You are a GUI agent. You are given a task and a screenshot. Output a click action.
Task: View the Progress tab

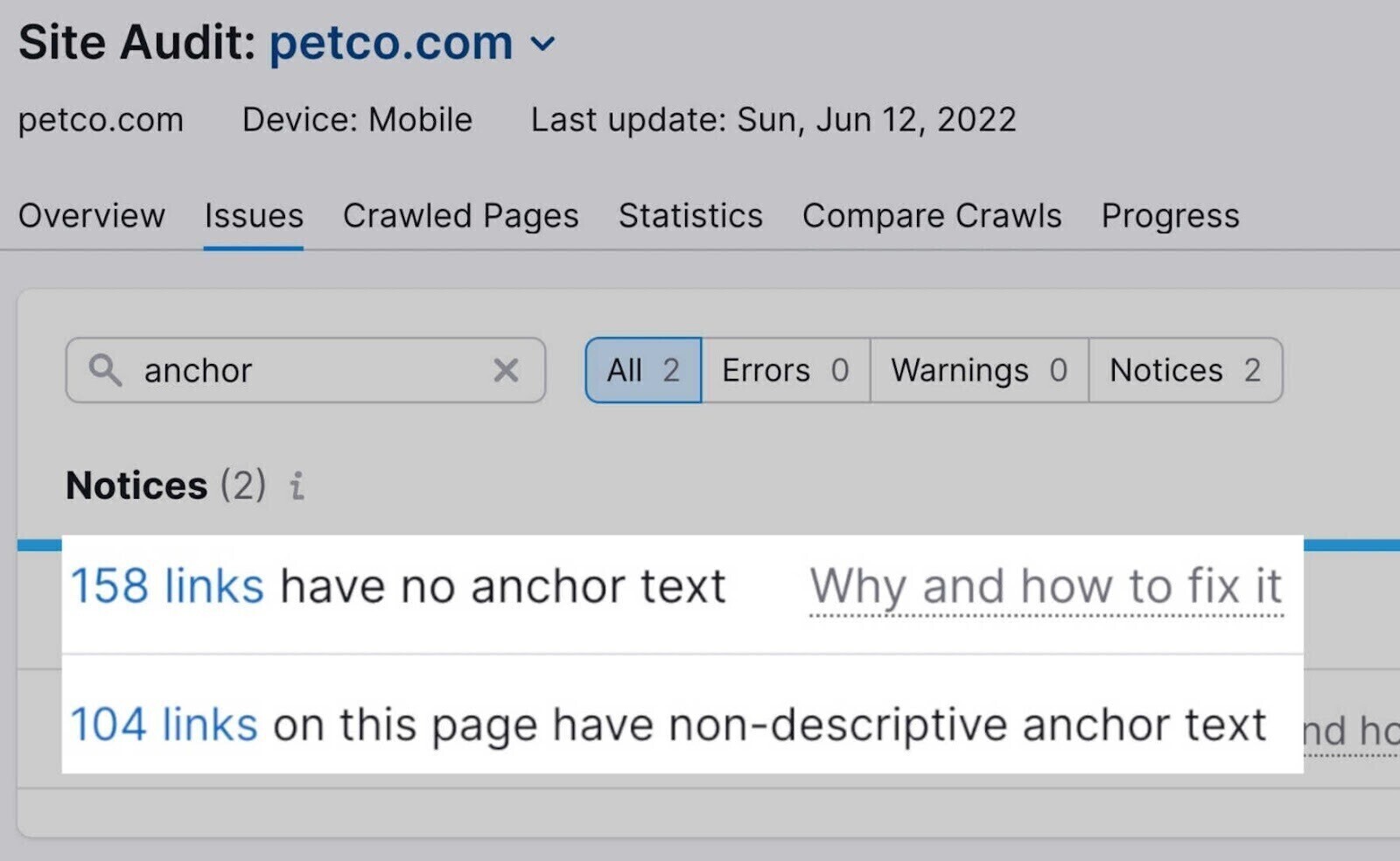point(1170,215)
